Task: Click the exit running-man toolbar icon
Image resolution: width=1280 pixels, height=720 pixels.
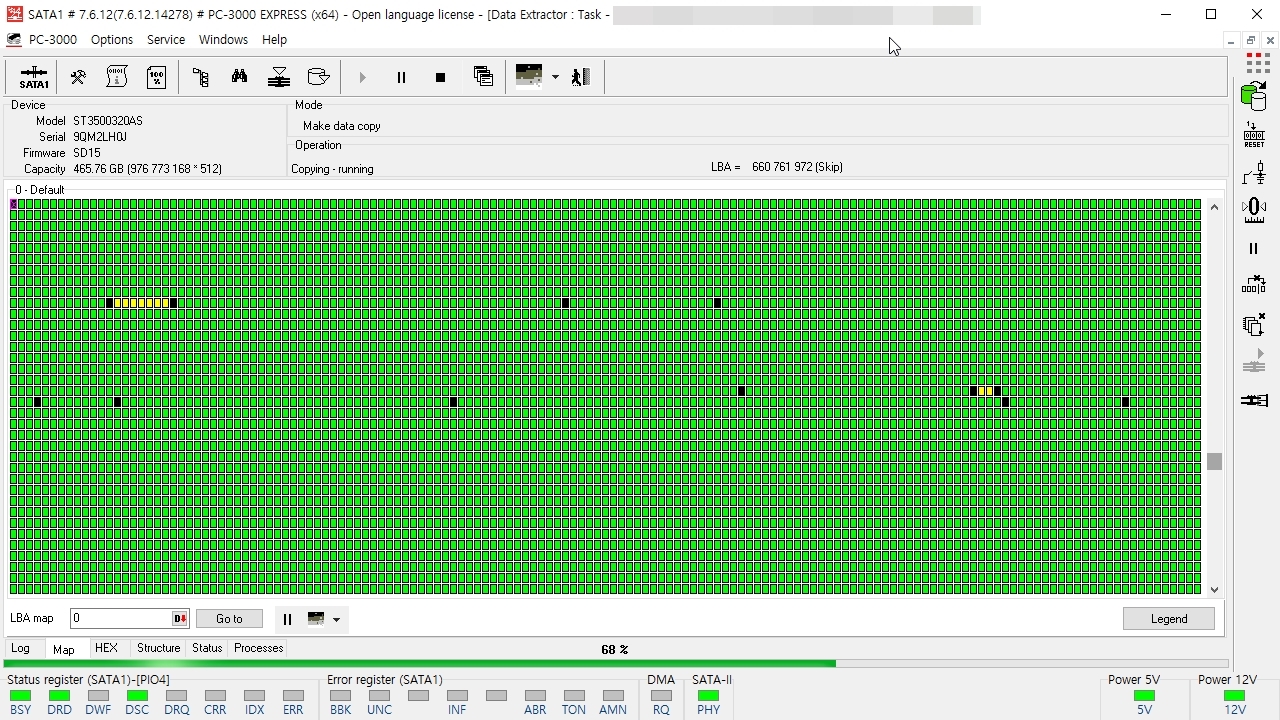Action: coord(581,77)
